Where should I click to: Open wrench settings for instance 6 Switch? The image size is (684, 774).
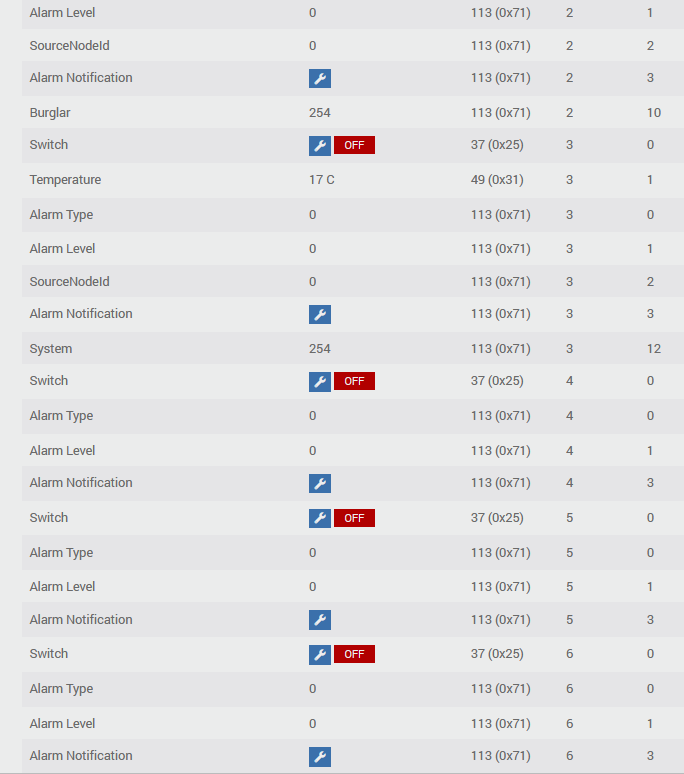(320, 655)
